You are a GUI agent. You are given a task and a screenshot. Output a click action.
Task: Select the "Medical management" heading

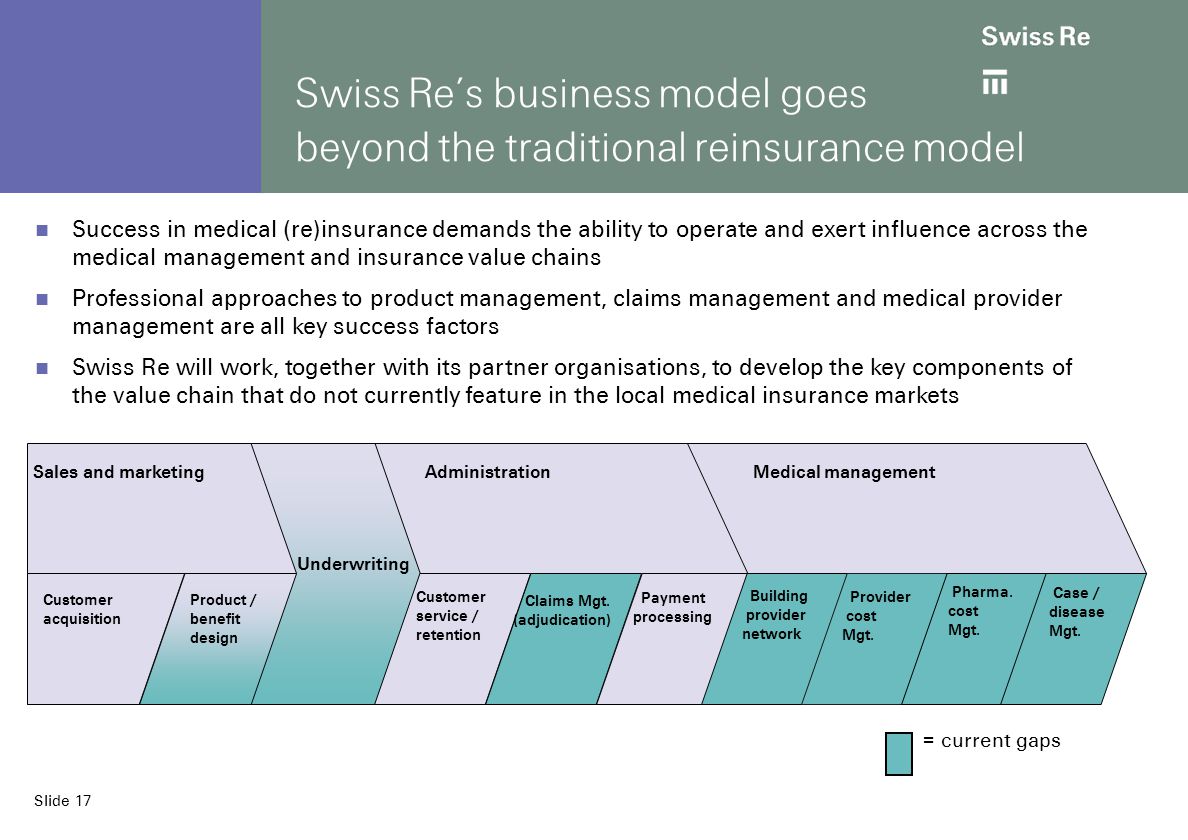(x=844, y=472)
